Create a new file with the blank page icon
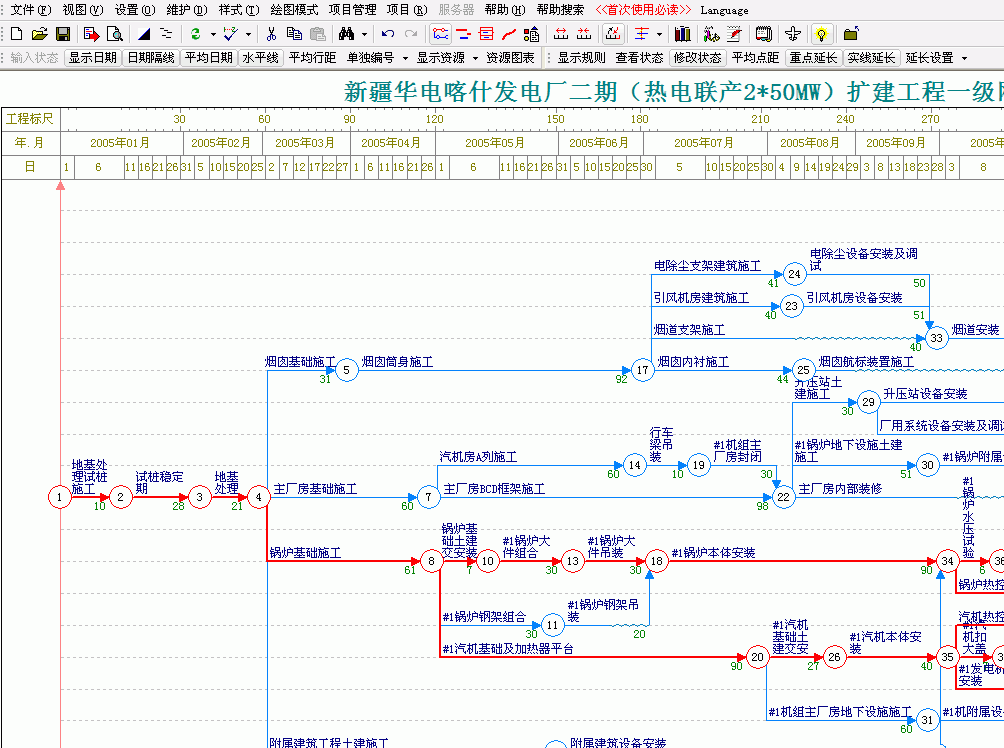Image resolution: width=1004 pixels, height=748 pixels. pyautogui.click(x=17, y=34)
